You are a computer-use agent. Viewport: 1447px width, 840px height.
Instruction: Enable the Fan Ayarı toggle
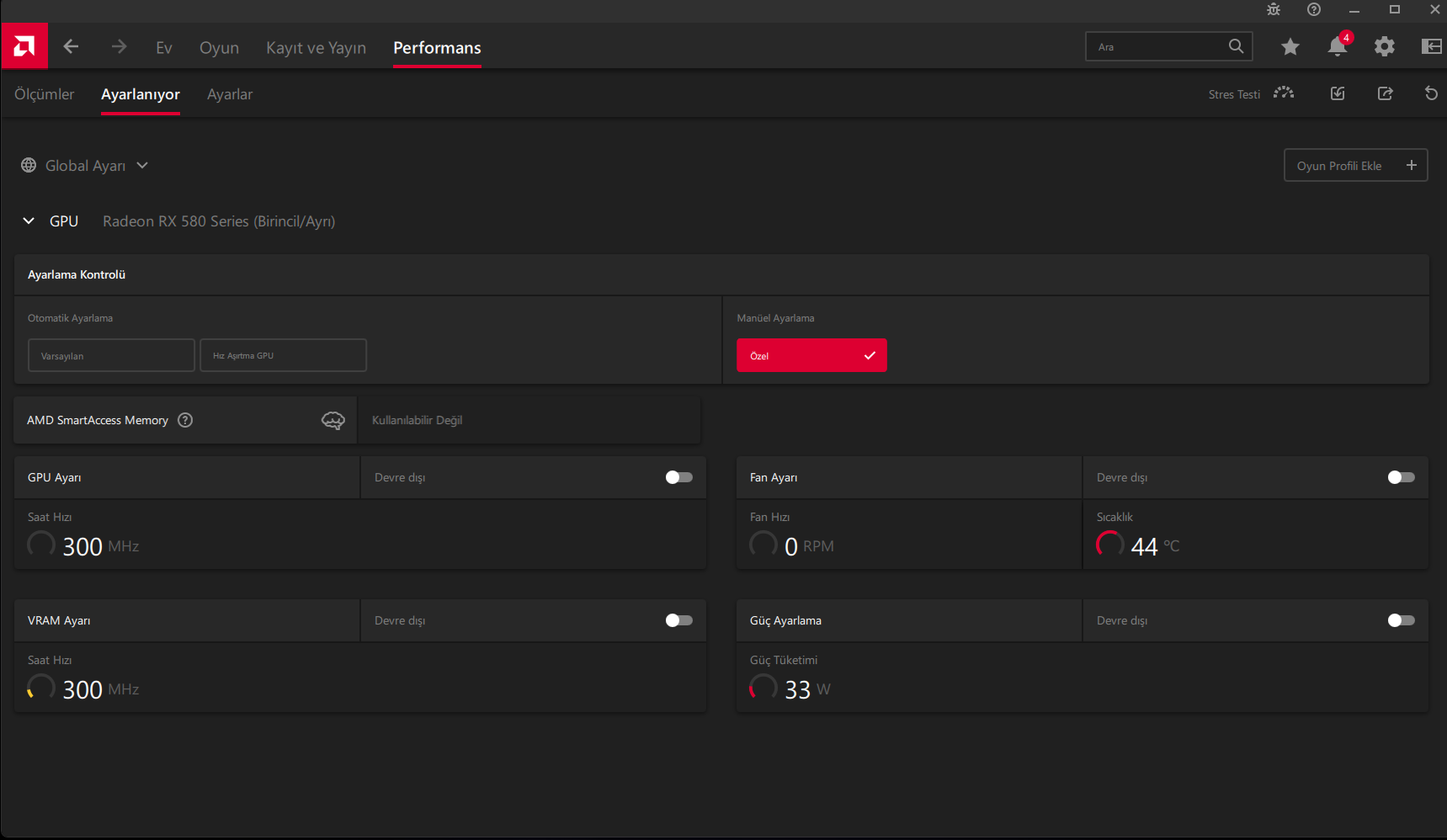pyautogui.click(x=1402, y=477)
